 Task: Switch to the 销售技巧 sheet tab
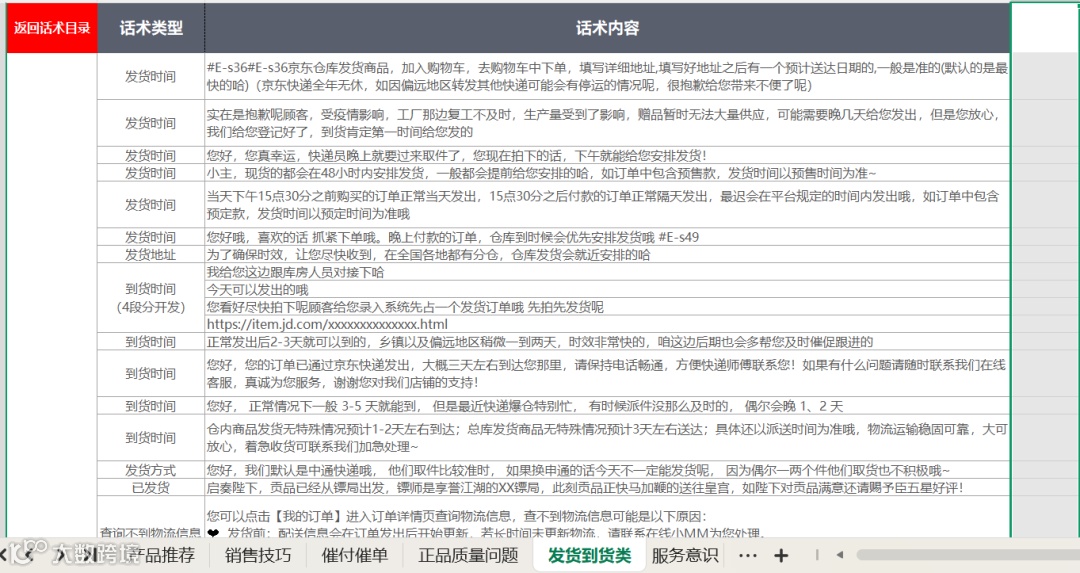coord(258,555)
